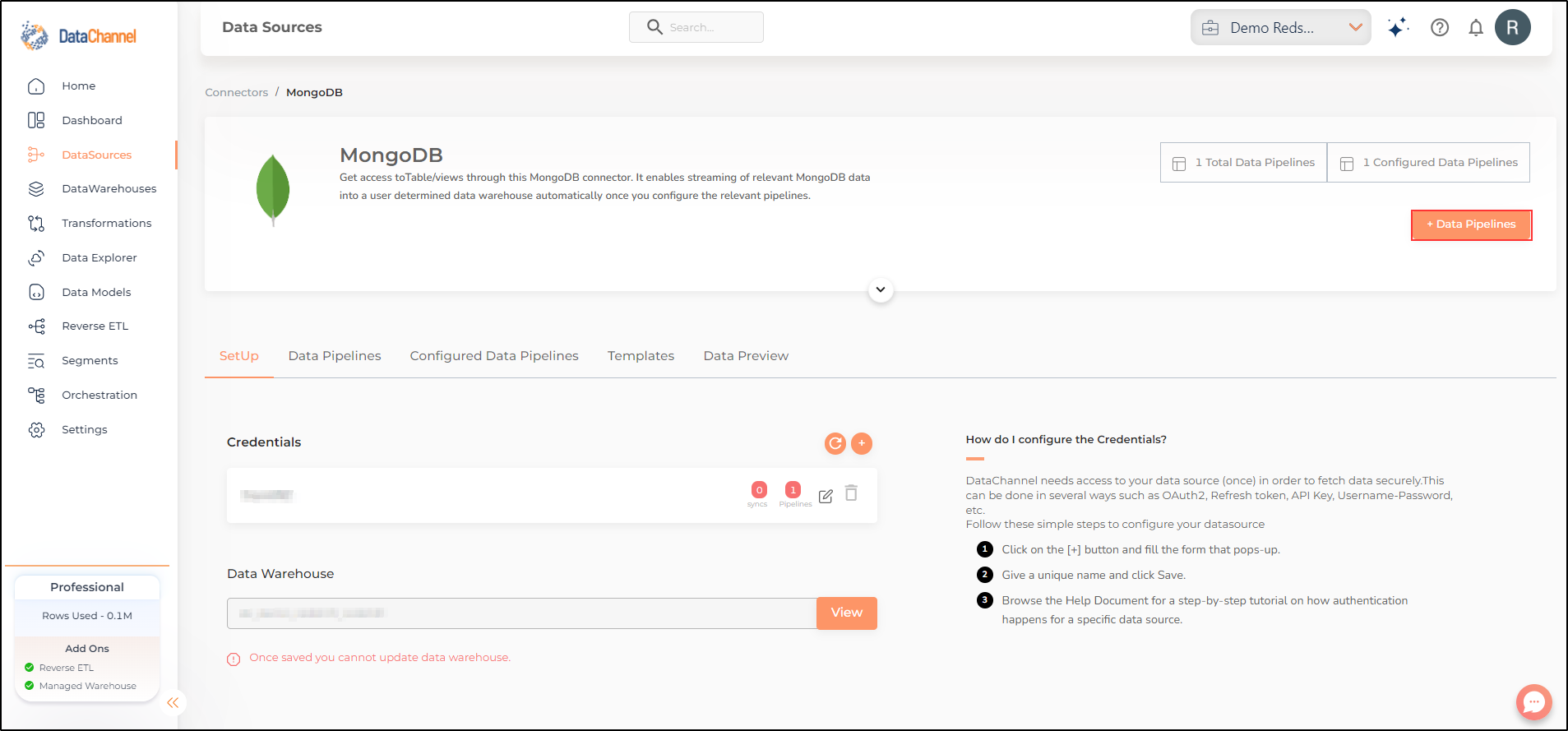The image size is (1568, 731).
Task: Open the Demo Reds... workspace dropdown
Action: (1280, 27)
